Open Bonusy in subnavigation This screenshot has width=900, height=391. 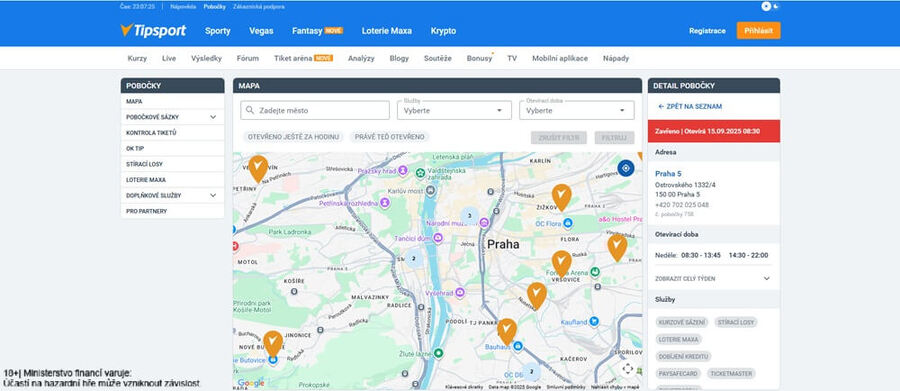[479, 58]
